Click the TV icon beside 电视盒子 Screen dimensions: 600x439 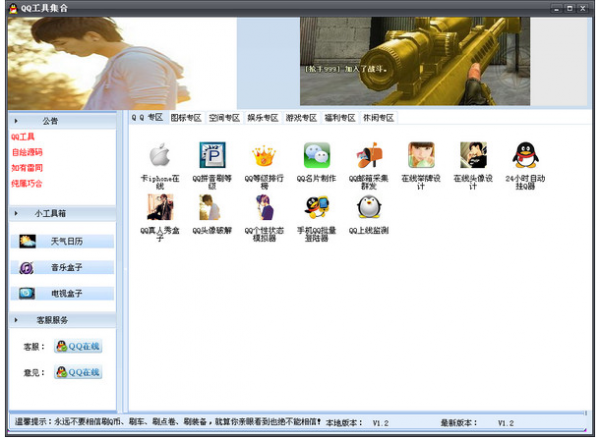coord(27,294)
